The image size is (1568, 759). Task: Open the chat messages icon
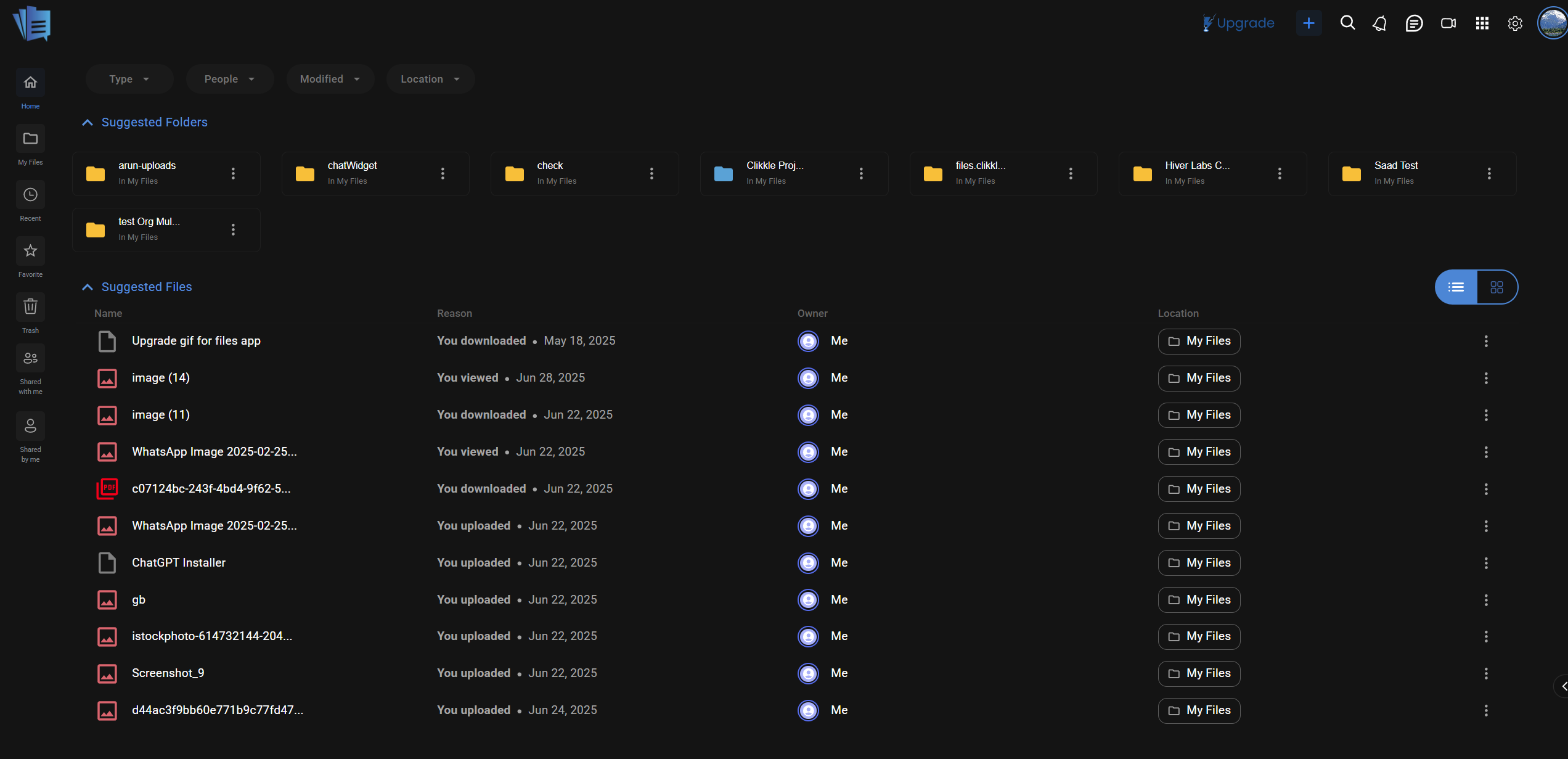[x=1414, y=23]
